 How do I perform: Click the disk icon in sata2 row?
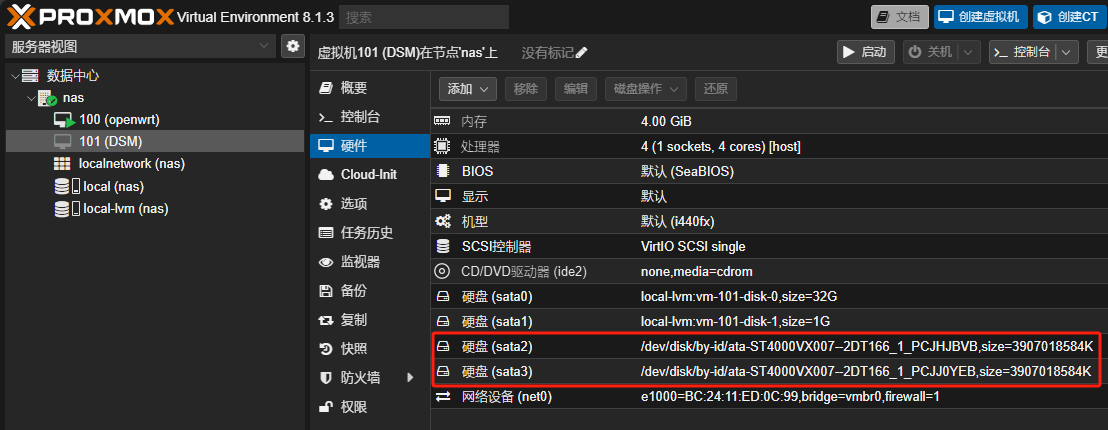point(442,347)
